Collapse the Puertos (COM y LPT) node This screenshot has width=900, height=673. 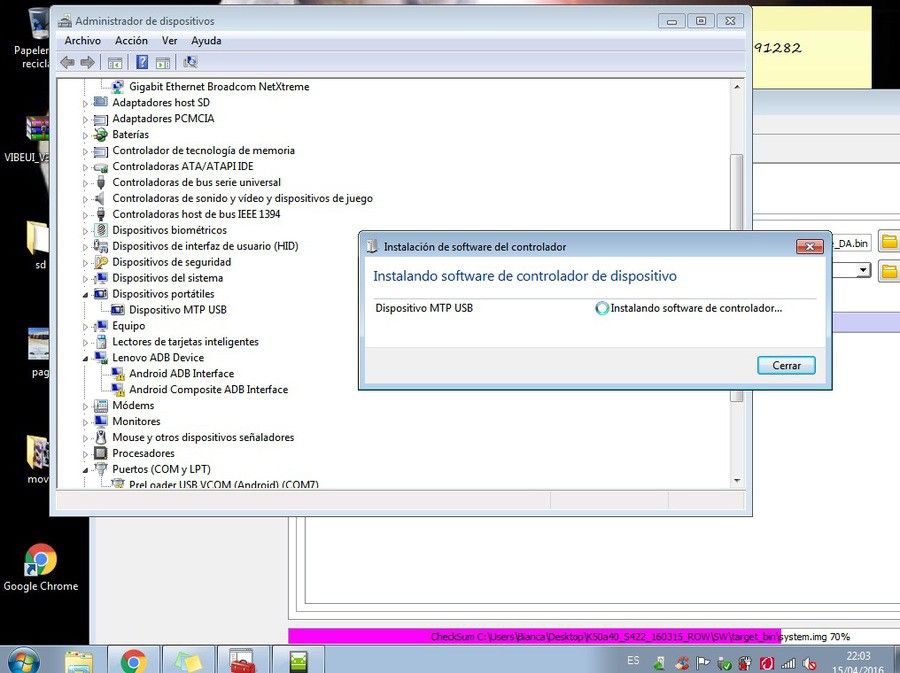click(86, 469)
